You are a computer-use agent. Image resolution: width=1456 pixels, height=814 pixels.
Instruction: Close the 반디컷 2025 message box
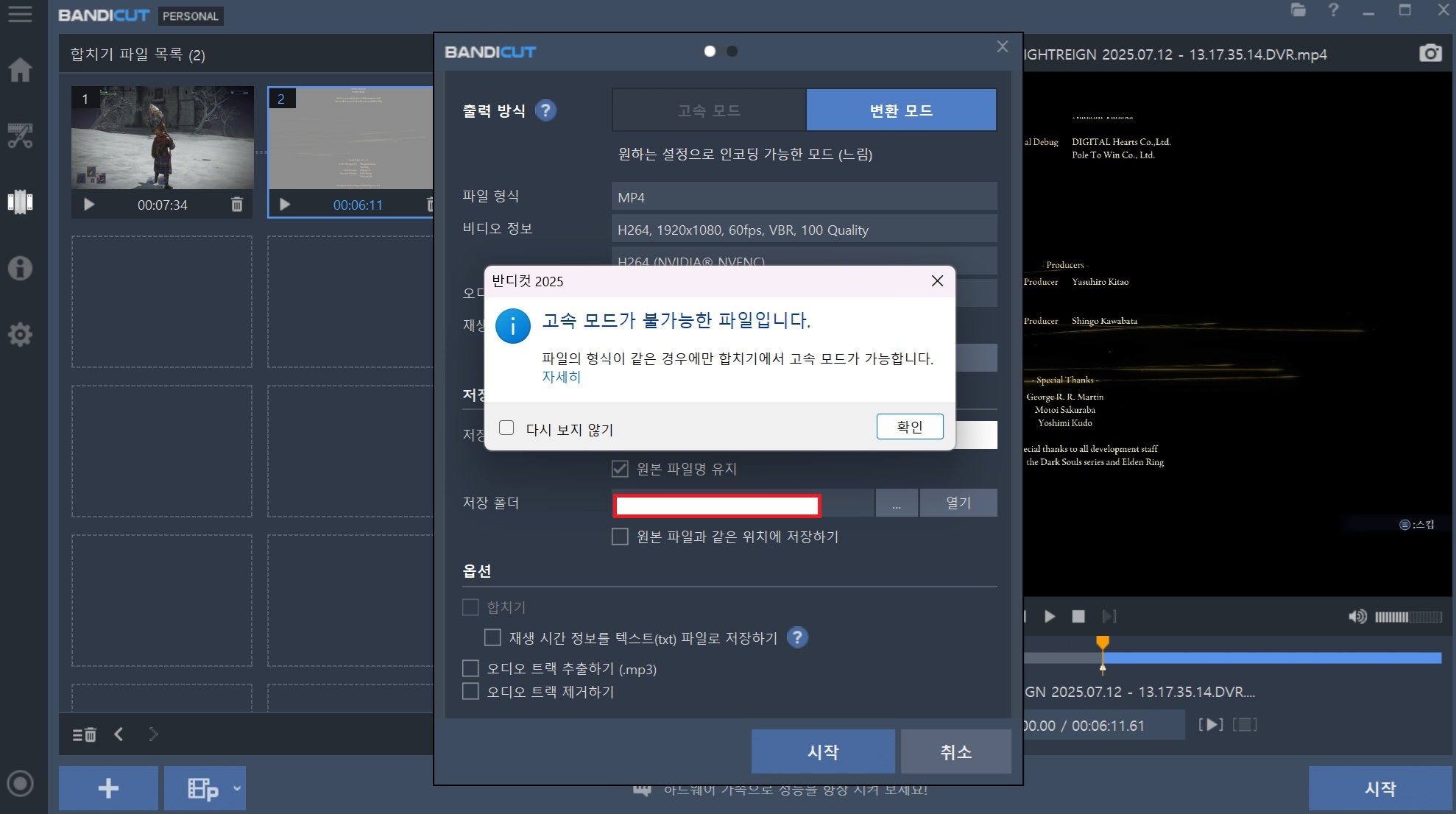937,281
